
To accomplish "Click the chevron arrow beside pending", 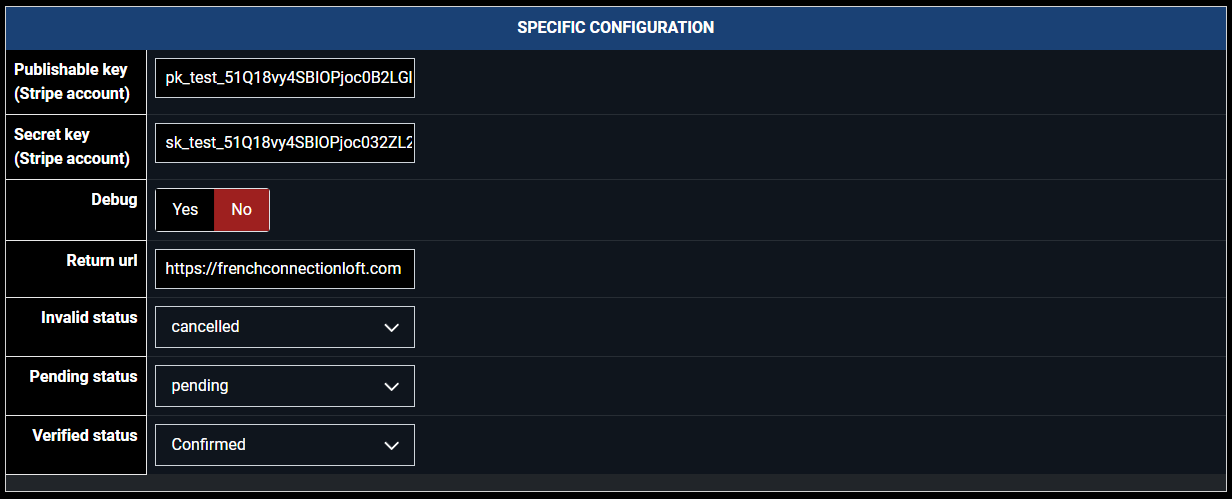I will 392,387.
